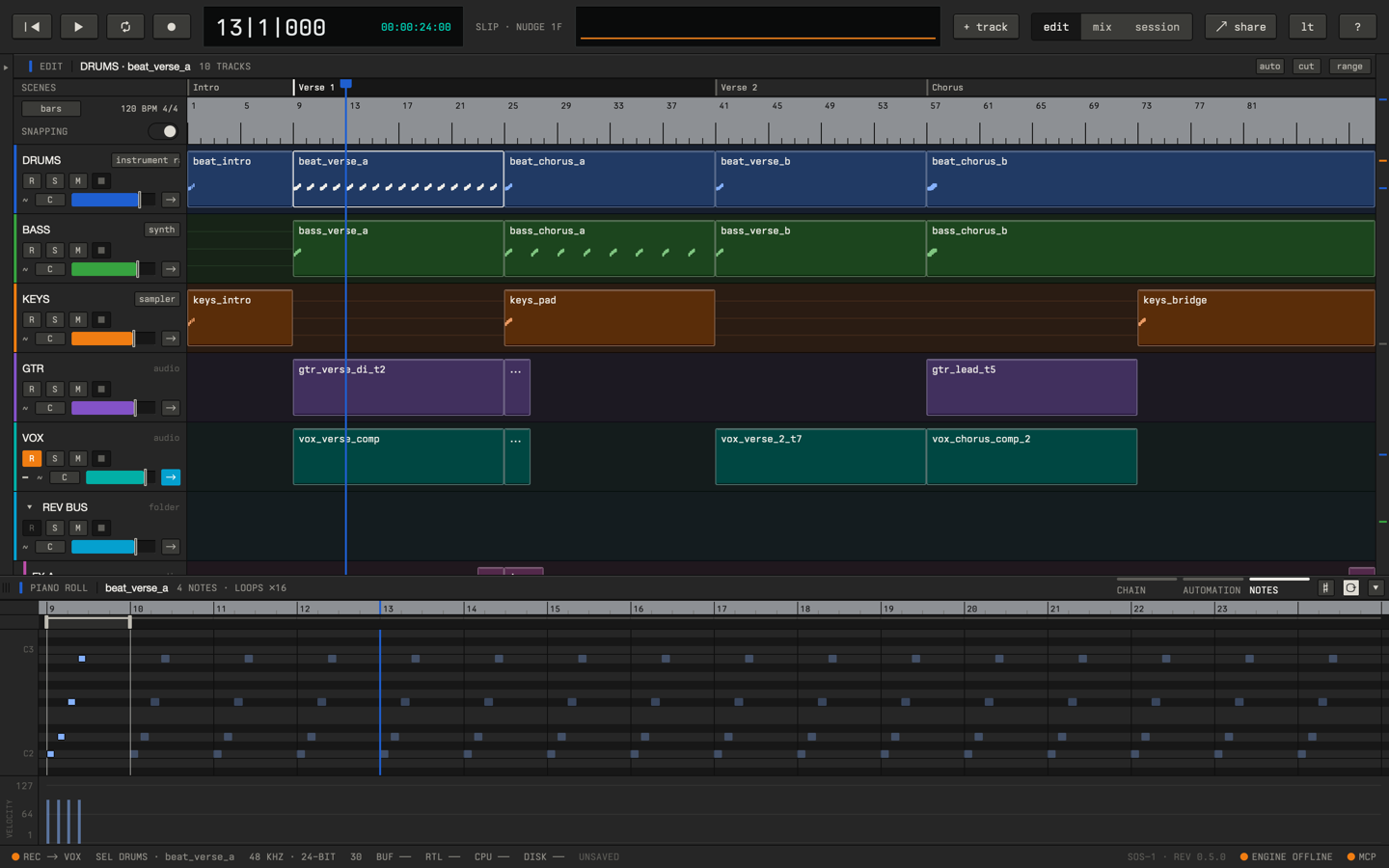Mute the DRUMS track
This screenshot has height=868, width=1389.
(x=78, y=180)
